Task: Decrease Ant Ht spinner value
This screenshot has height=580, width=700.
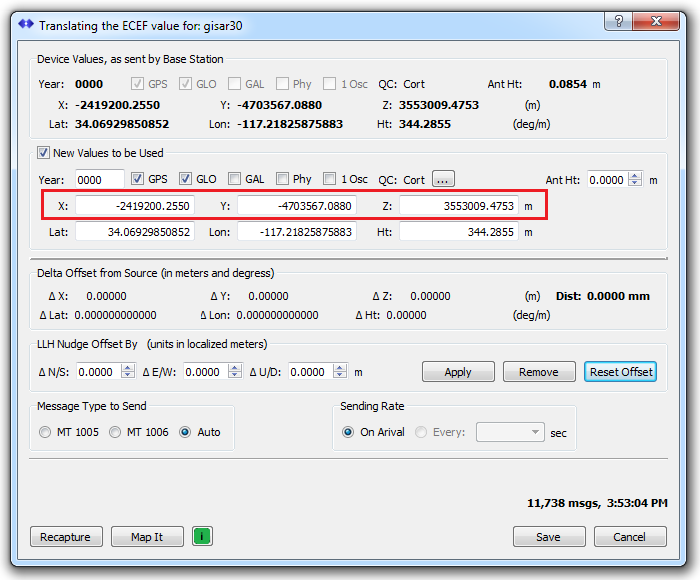Action: coord(635,183)
